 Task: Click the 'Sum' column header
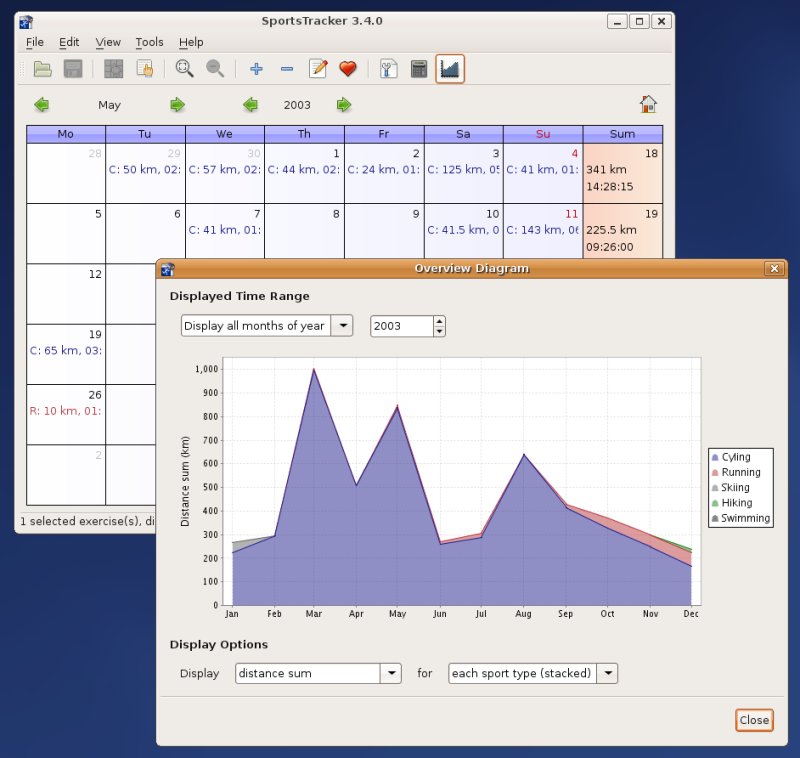(x=622, y=134)
